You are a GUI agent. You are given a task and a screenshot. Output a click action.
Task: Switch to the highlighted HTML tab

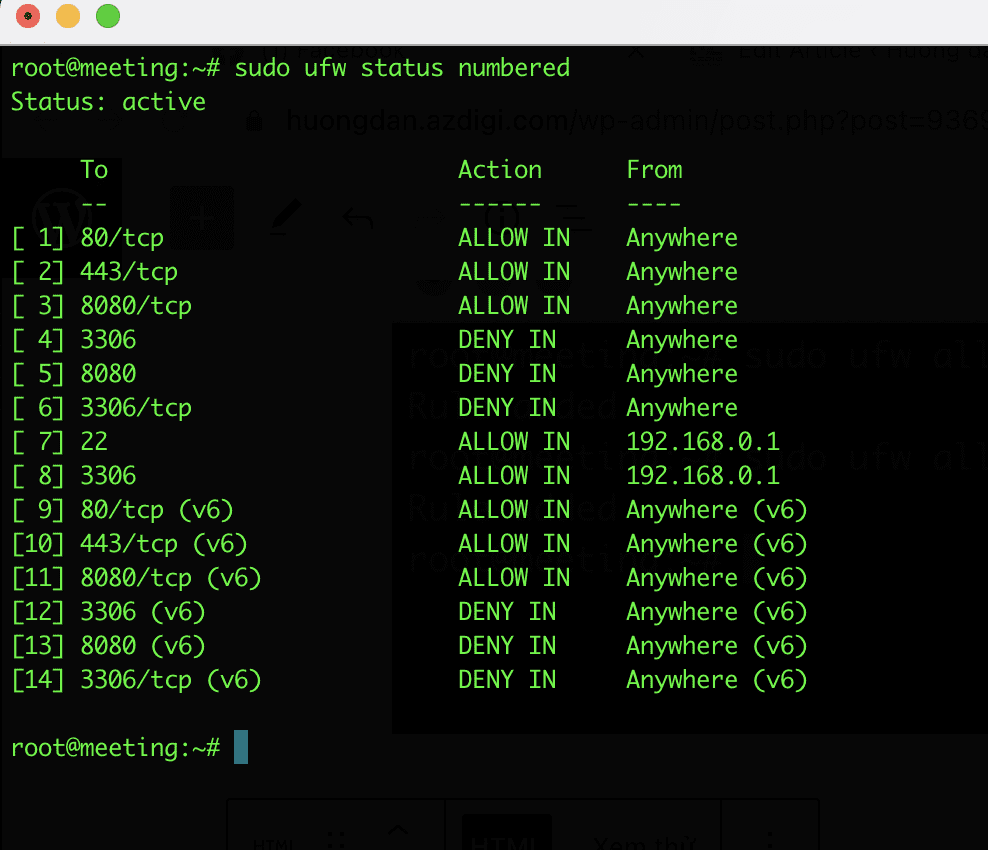[x=506, y=836]
